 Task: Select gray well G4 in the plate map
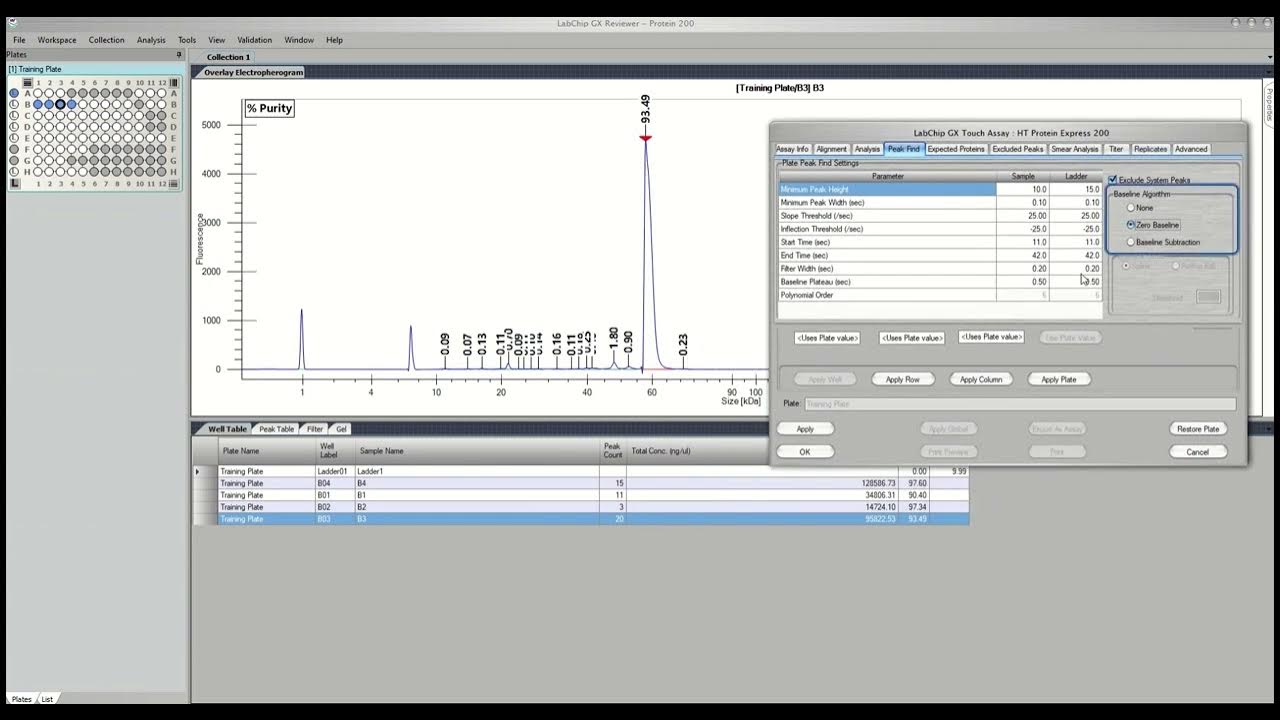coord(71,160)
